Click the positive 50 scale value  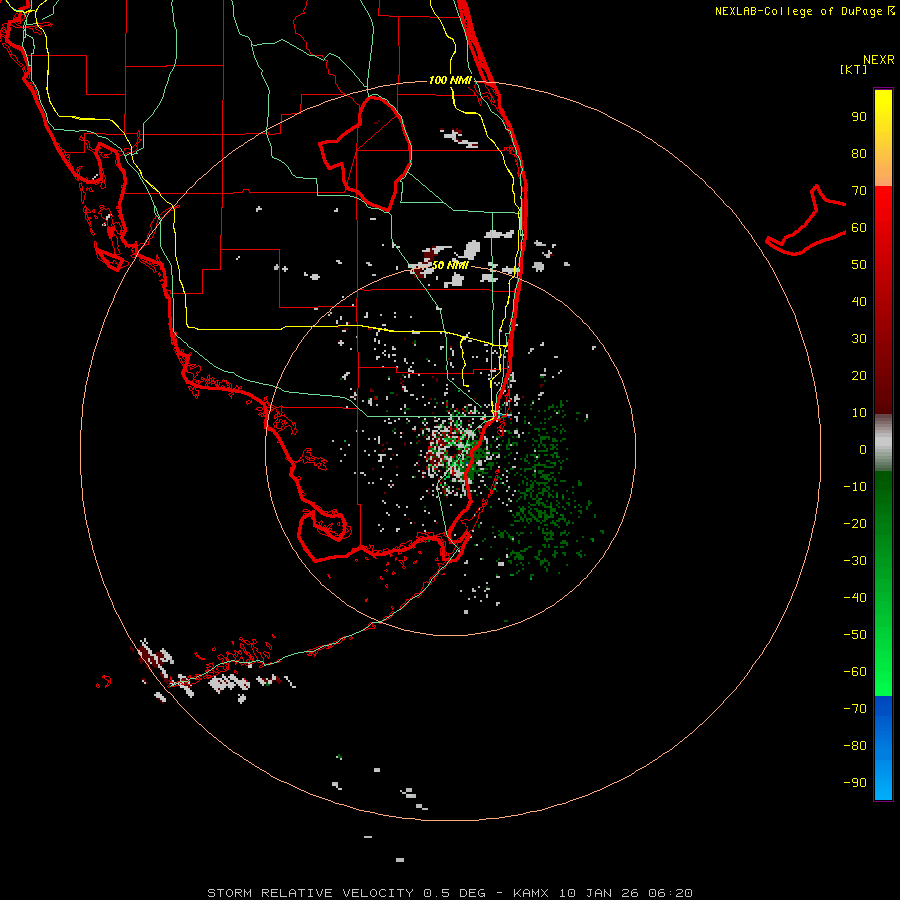click(859, 265)
